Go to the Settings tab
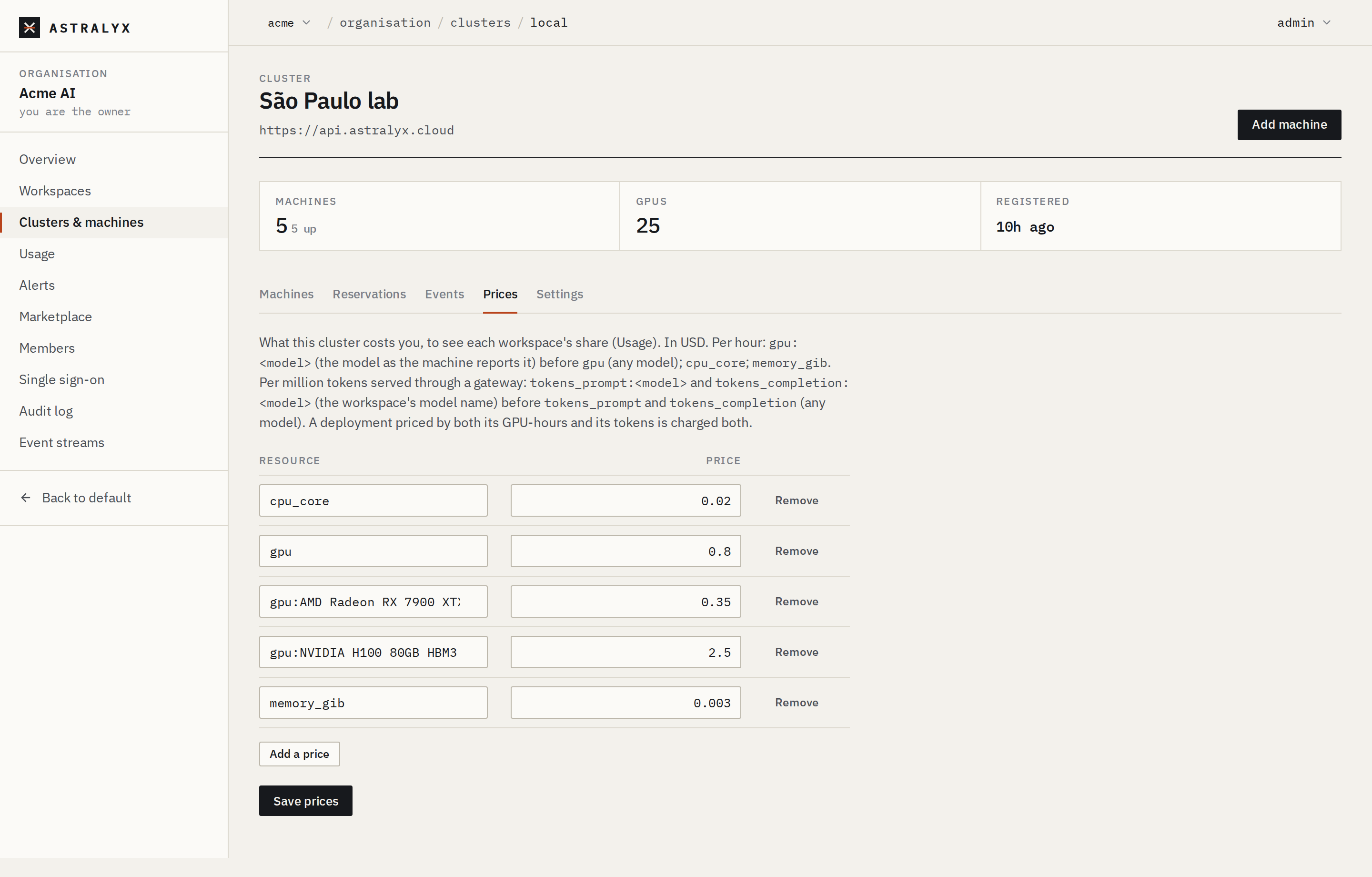This screenshot has width=1372, height=877. coord(559,294)
